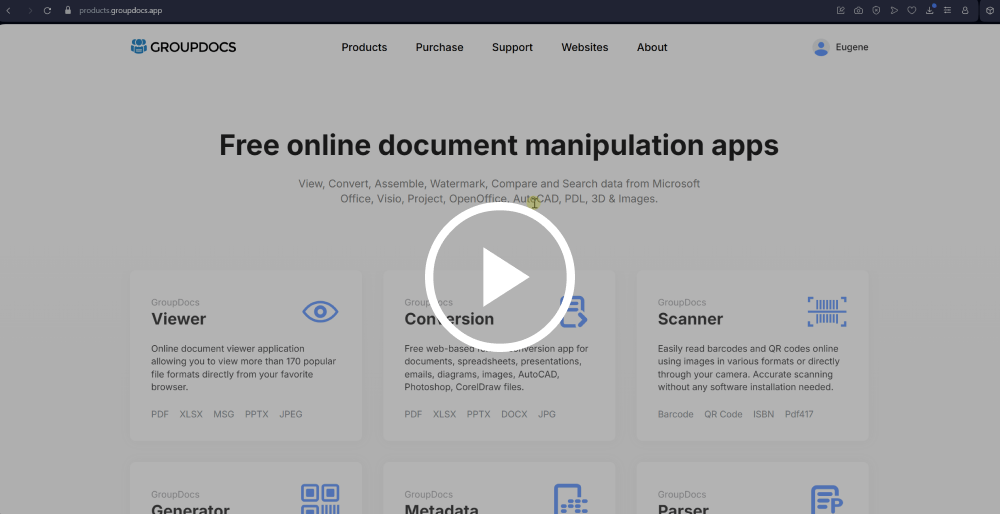Take a snapshot with the camera icon
The width and height of the screenshot is (1000, 514).
coord(858,11)
